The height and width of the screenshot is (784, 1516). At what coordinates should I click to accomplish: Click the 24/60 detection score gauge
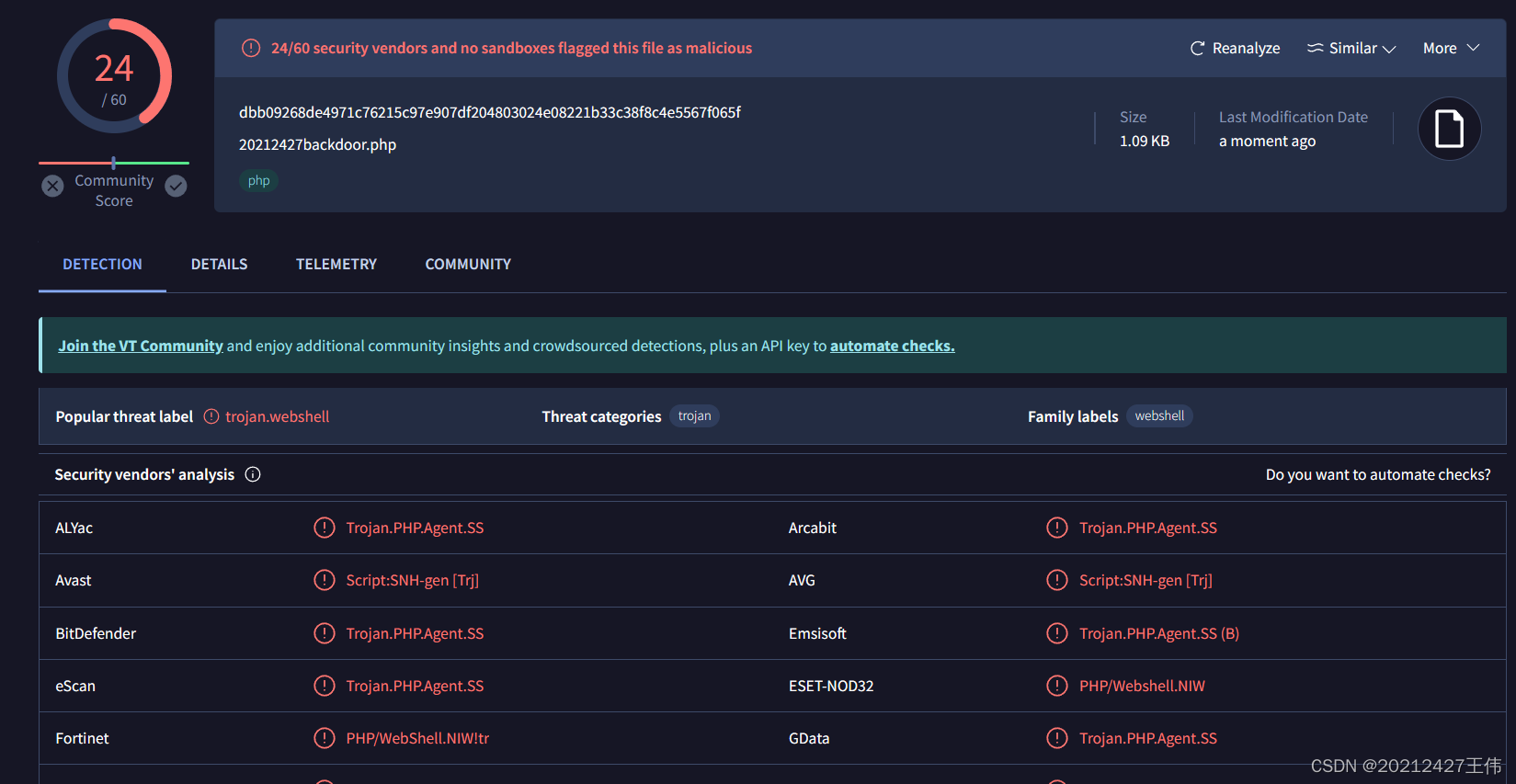point(114,76)
